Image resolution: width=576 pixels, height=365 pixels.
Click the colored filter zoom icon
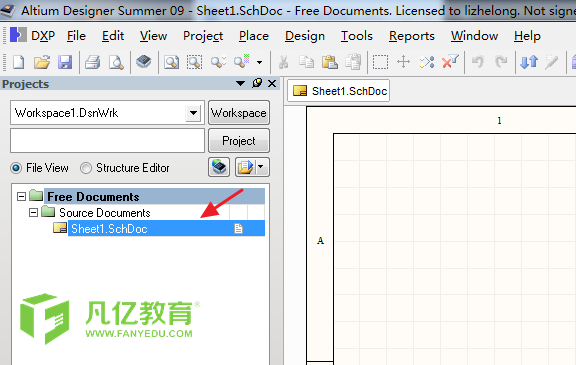[x=242, y=61]
